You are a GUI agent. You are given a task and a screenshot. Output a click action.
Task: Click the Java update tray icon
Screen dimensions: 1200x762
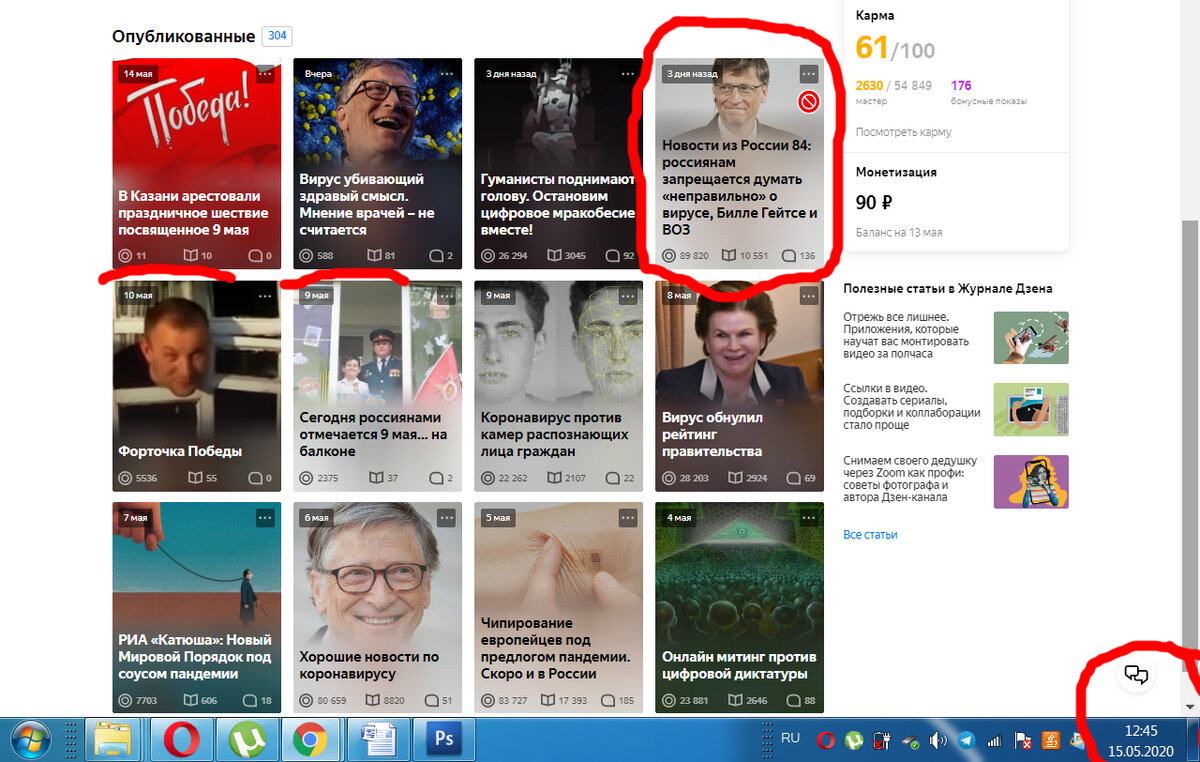click(x=1051, y=741)
